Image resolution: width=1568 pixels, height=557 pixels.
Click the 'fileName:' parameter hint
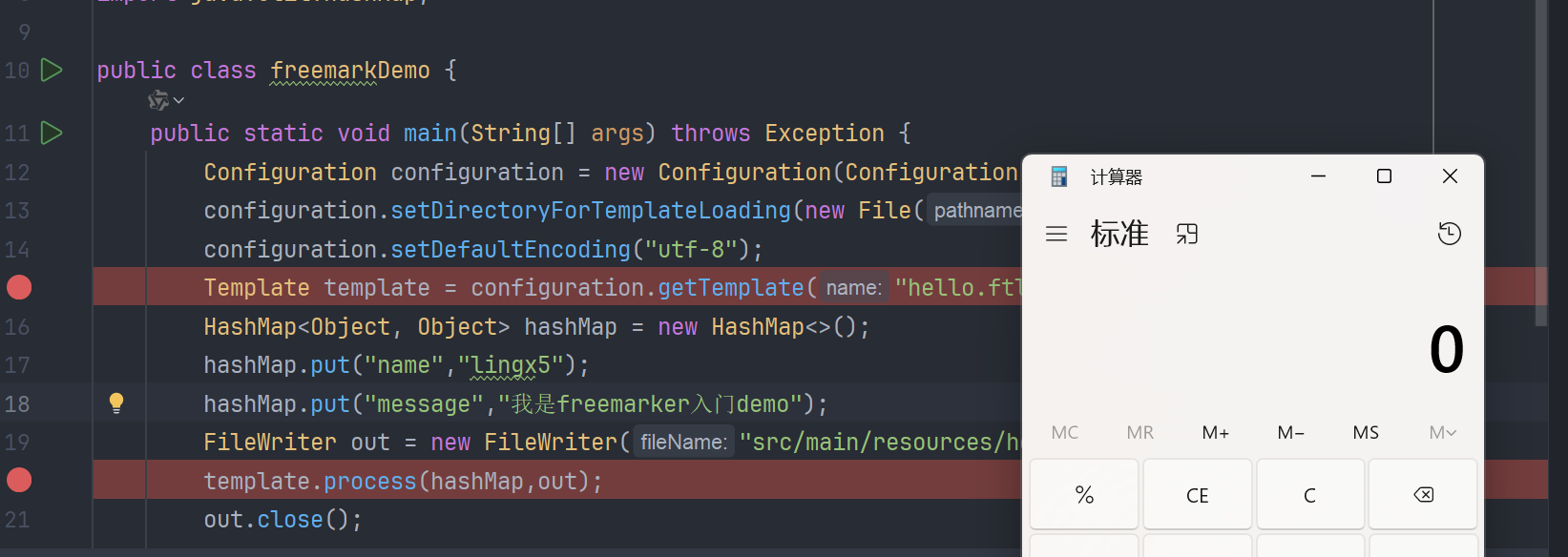coord(683,443)
